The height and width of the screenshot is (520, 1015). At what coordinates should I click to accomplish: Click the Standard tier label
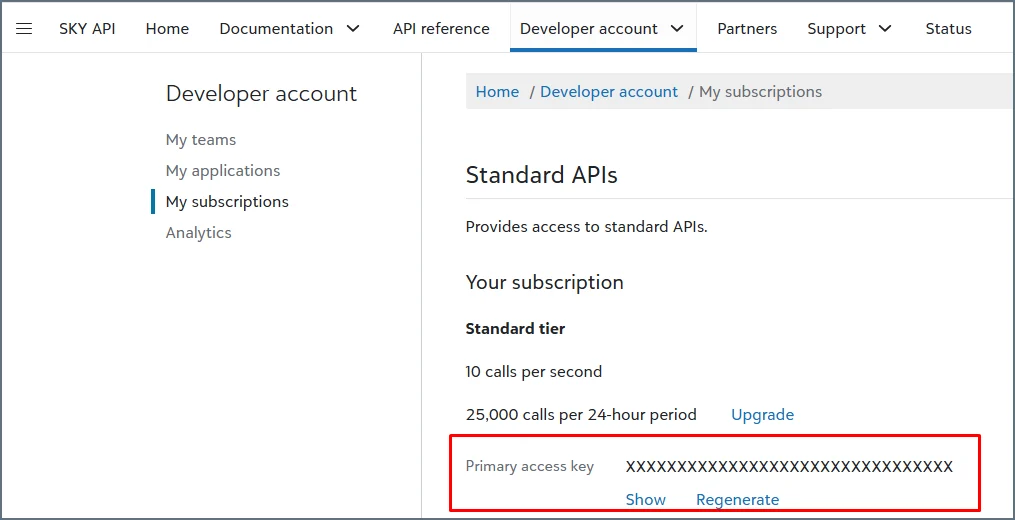515,329
